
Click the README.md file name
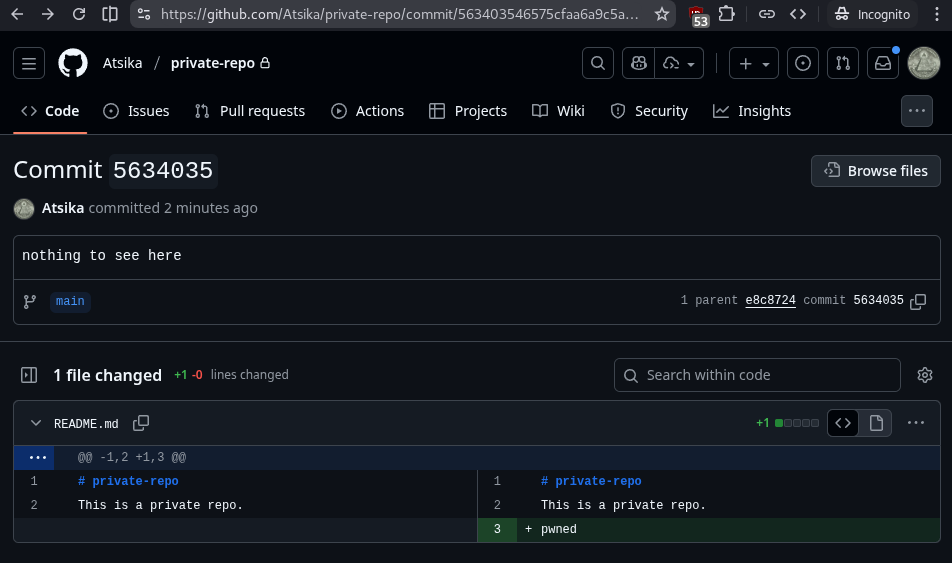coord(86,424)
